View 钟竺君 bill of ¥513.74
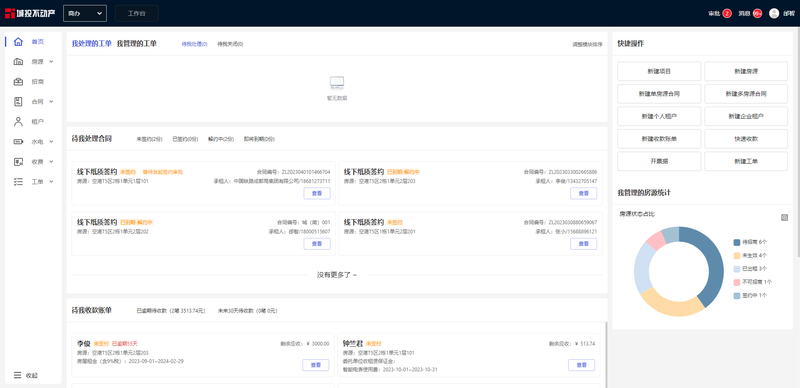The width and height of the screenshot is (800, 388). [x=582, y=365]
